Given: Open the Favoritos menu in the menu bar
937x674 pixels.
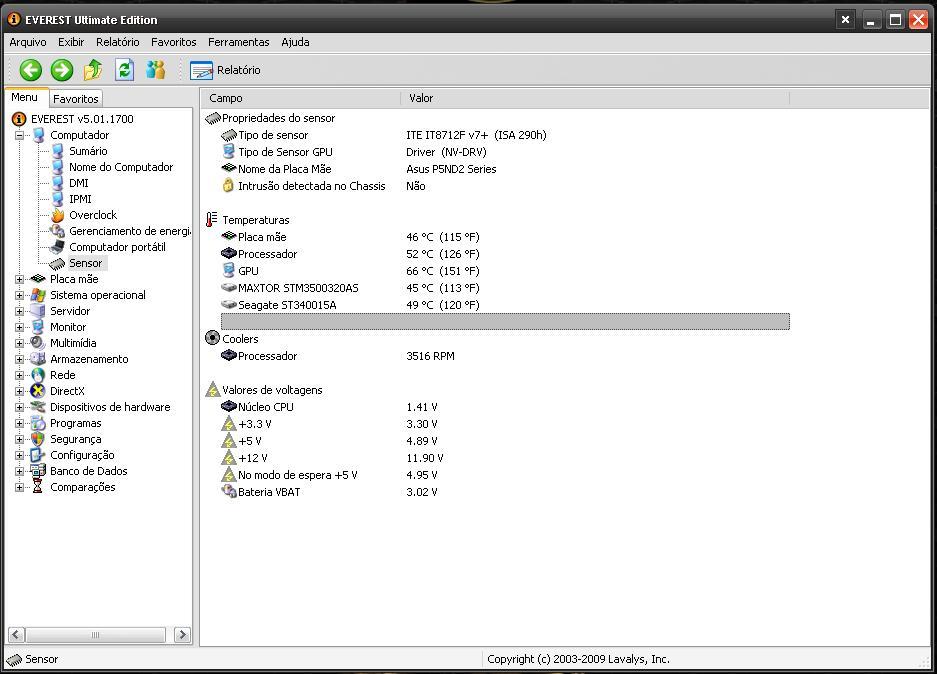Looking at the screenshot, I should tap(173, 42).
